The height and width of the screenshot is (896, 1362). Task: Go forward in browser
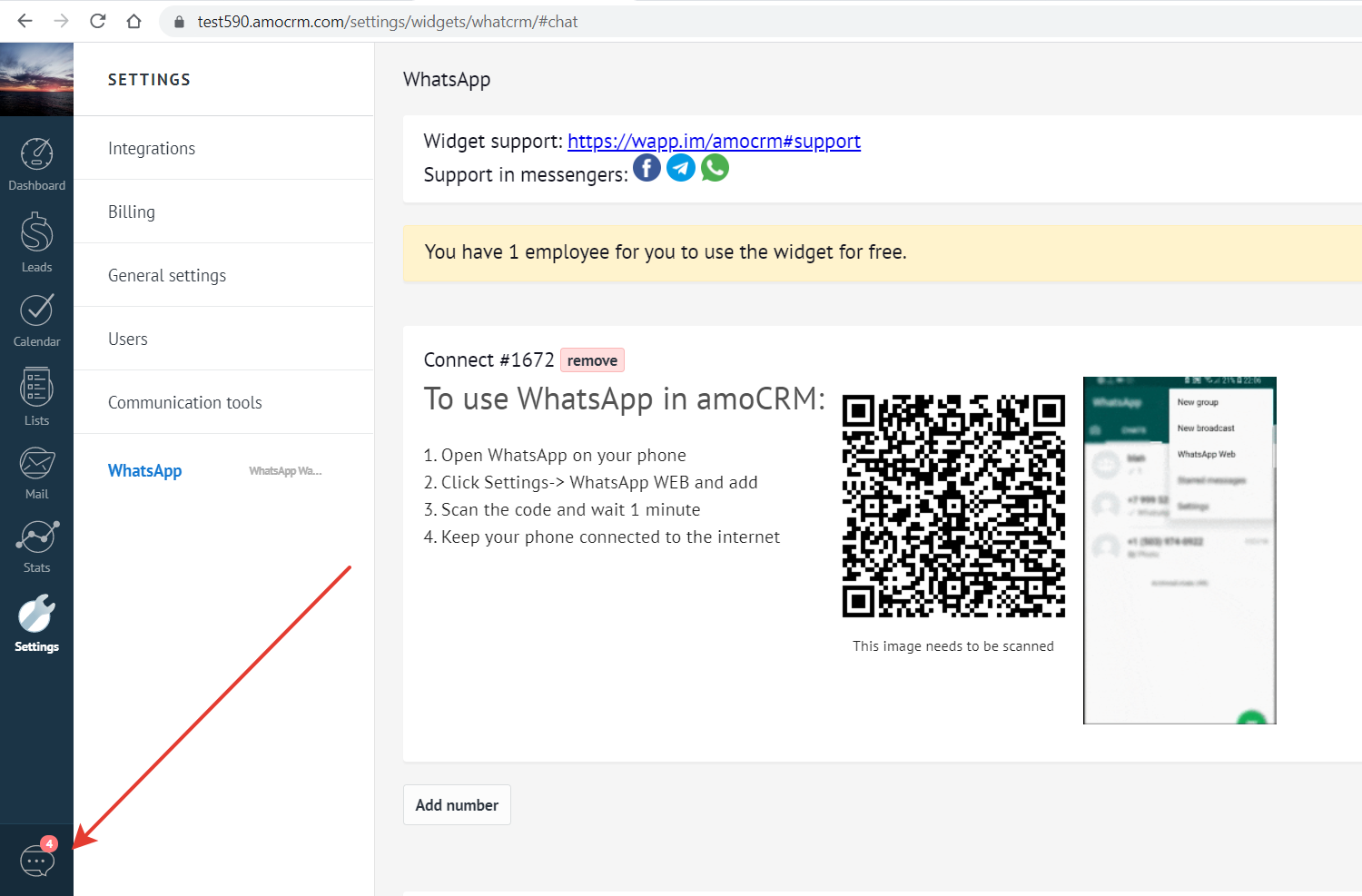click(61, 21)
